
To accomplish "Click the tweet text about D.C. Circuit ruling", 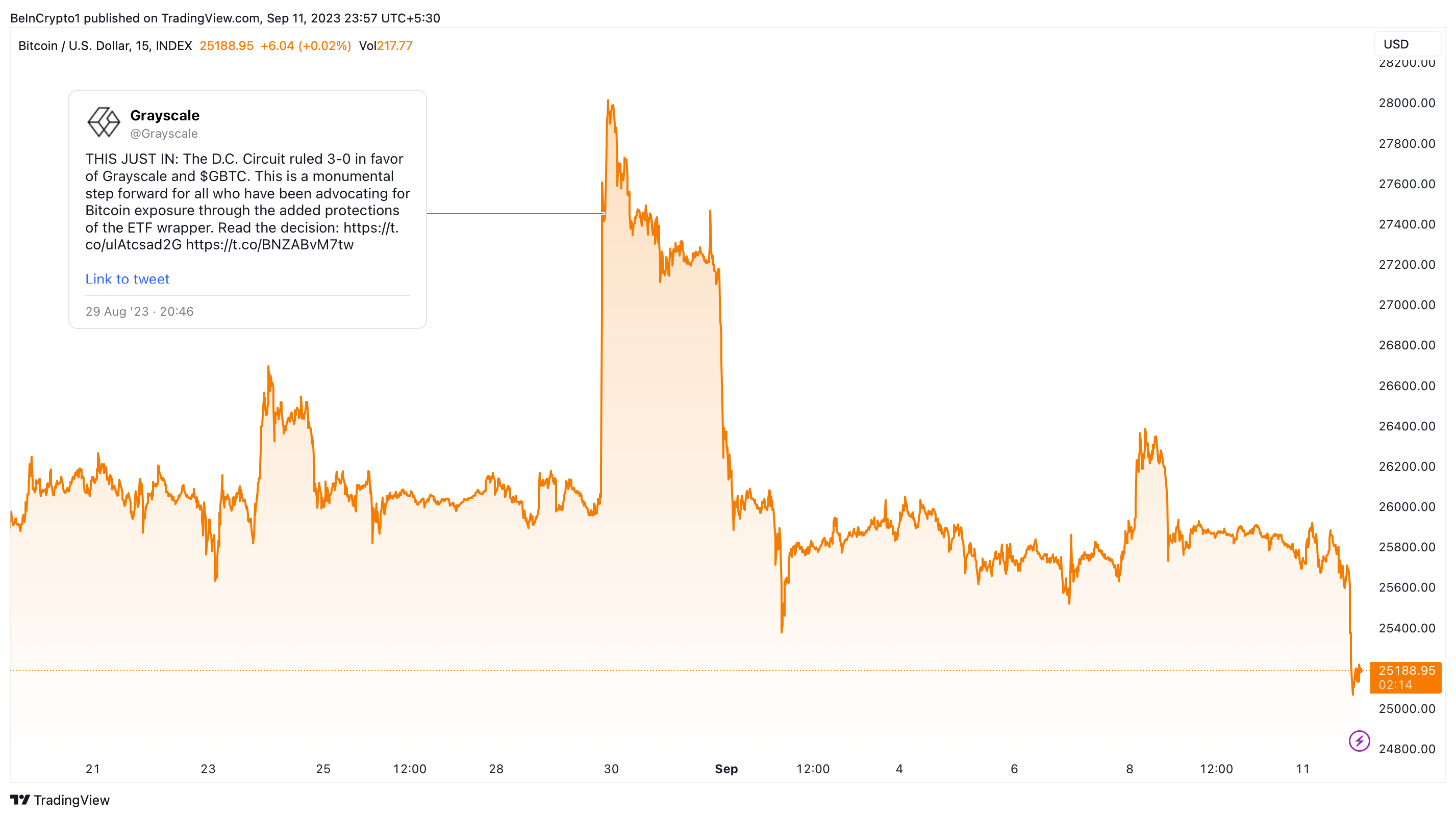I will click(x=247, y=201).
